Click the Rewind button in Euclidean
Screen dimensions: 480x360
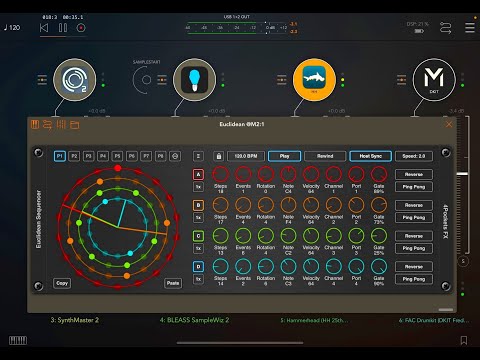click(325, 156)
